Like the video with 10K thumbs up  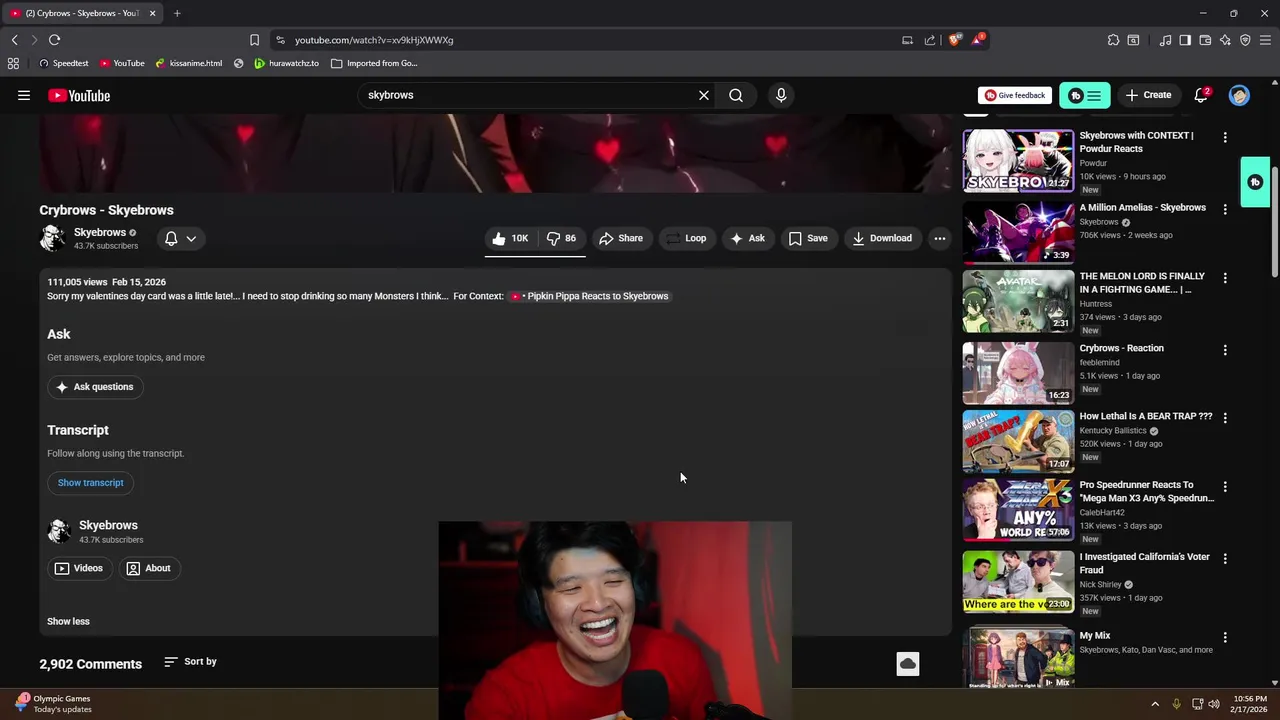(511, 238)
